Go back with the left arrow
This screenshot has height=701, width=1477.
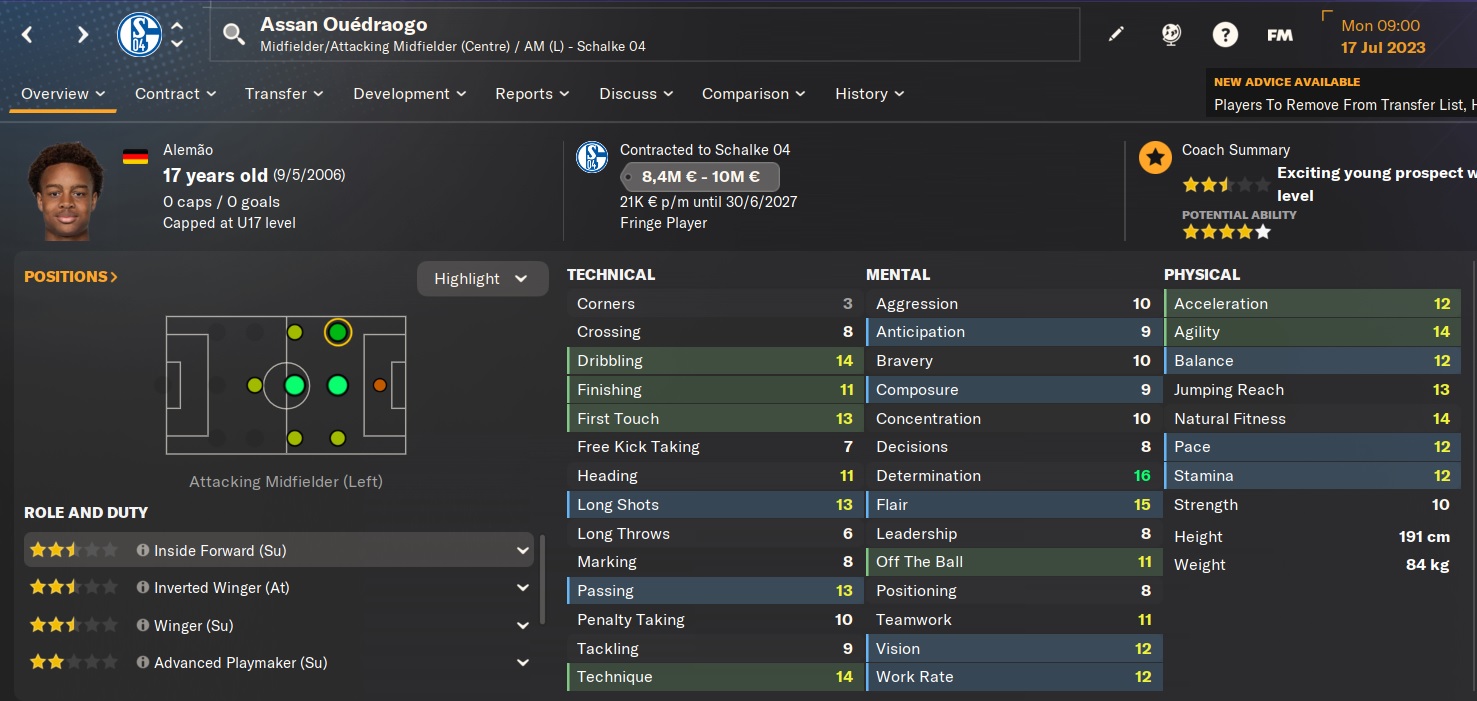(28, 35)
